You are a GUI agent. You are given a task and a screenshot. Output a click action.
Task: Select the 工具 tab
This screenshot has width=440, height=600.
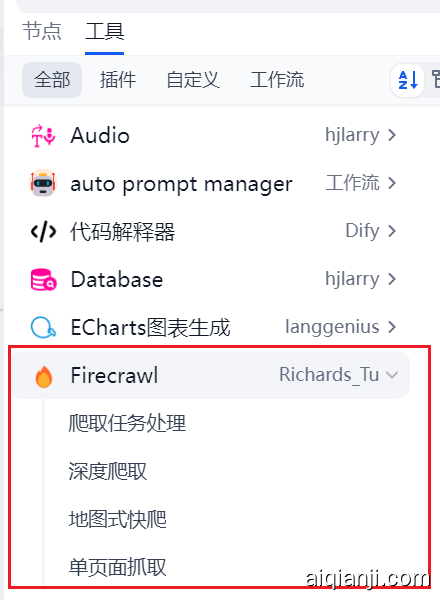(104, 31)
